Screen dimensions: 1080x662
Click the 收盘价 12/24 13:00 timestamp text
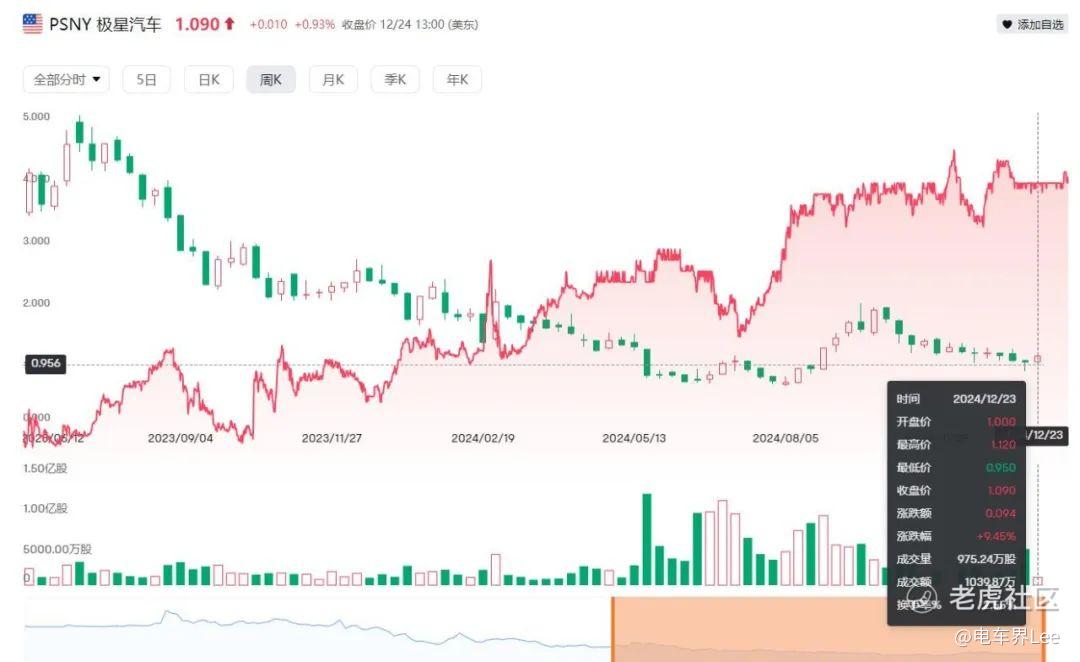tap(410, 24)
